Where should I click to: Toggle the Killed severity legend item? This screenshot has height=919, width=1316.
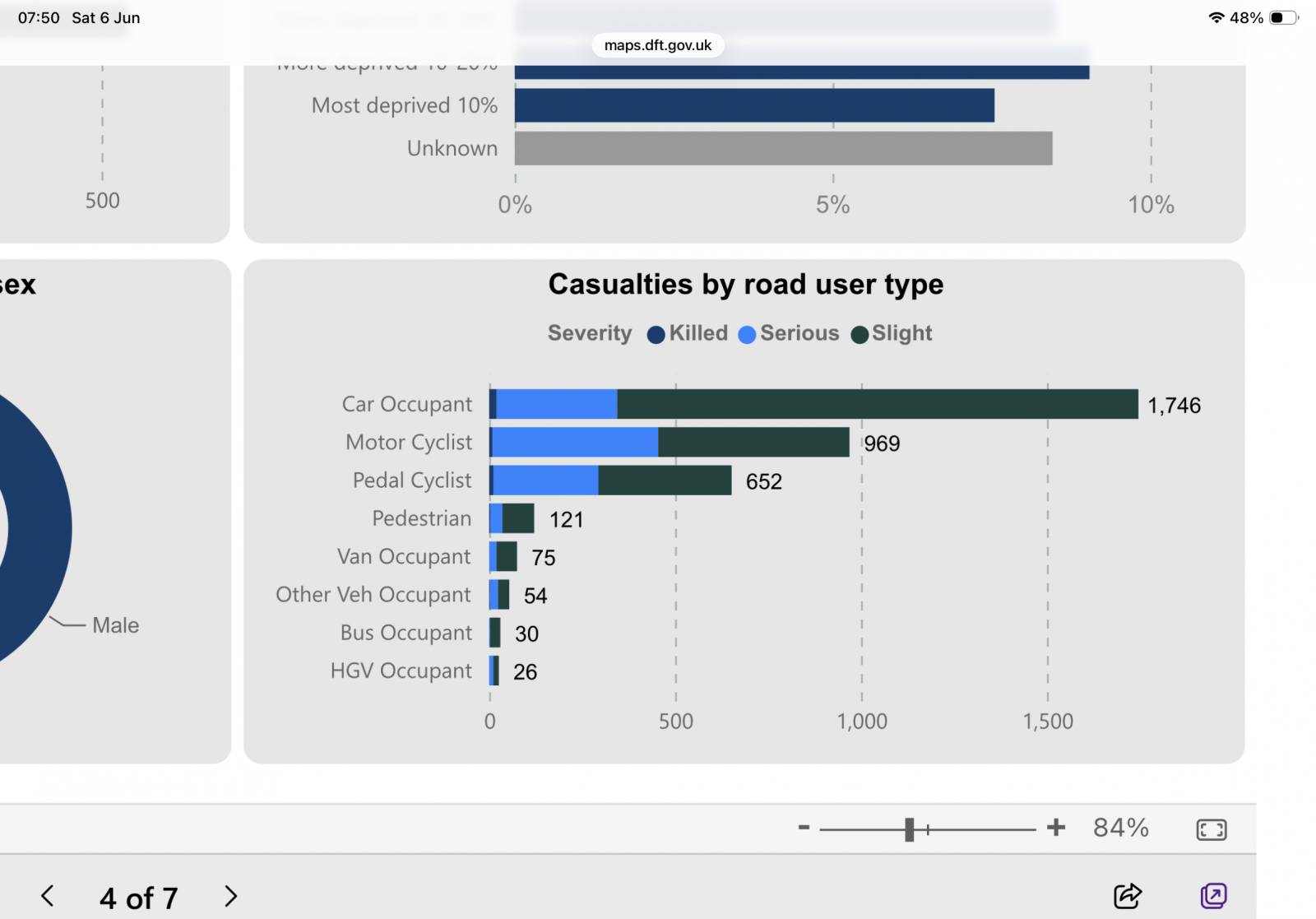click(688, 333)
